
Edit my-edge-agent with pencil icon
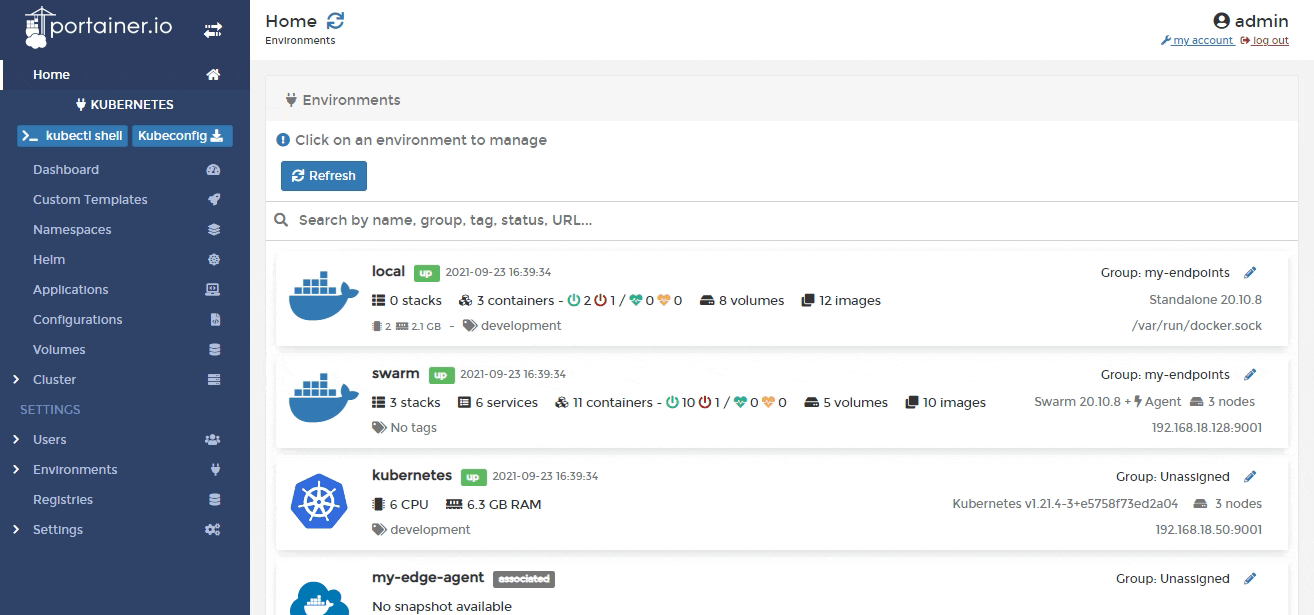[1250, 579]
